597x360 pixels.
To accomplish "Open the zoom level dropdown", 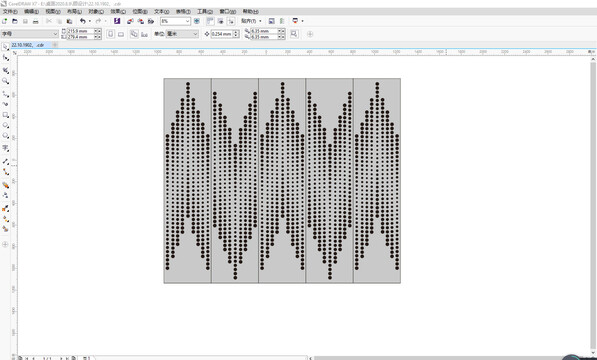I will pyautogui.click(x=187, y=21).
